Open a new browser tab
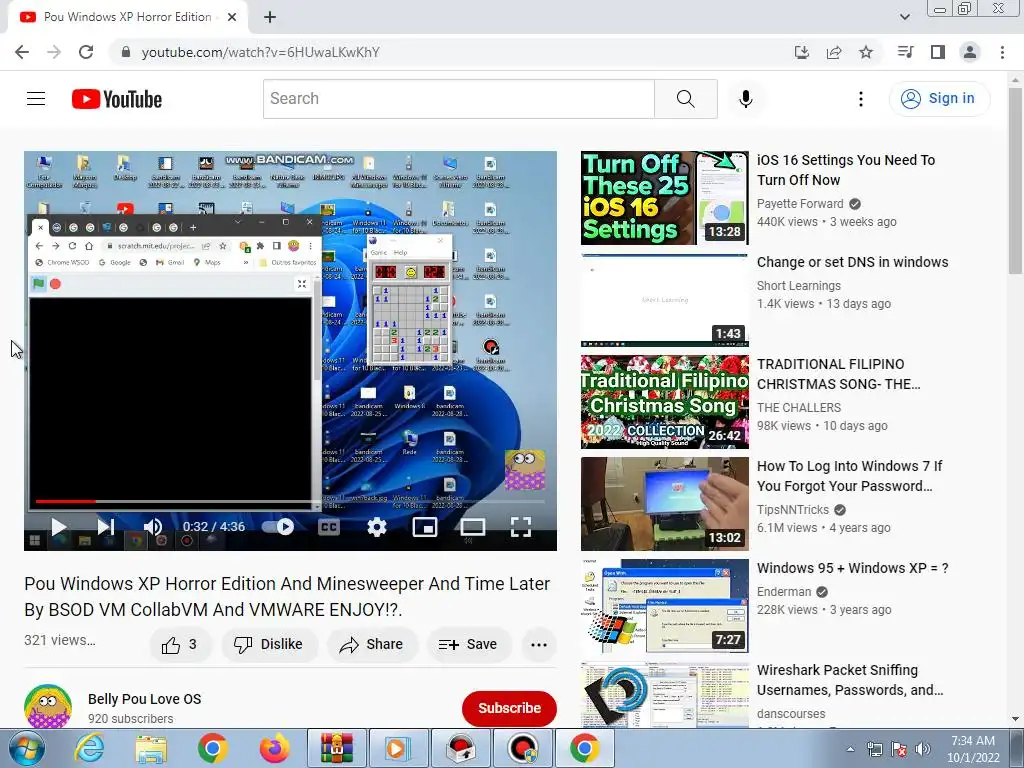 pyautogui.click(x=270, y=17)
